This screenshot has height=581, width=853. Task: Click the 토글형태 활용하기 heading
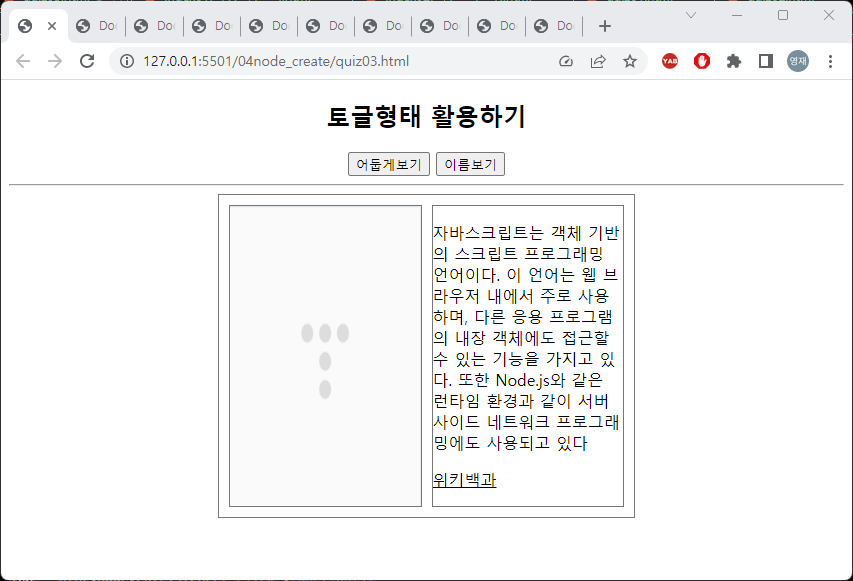pos(426,116)
